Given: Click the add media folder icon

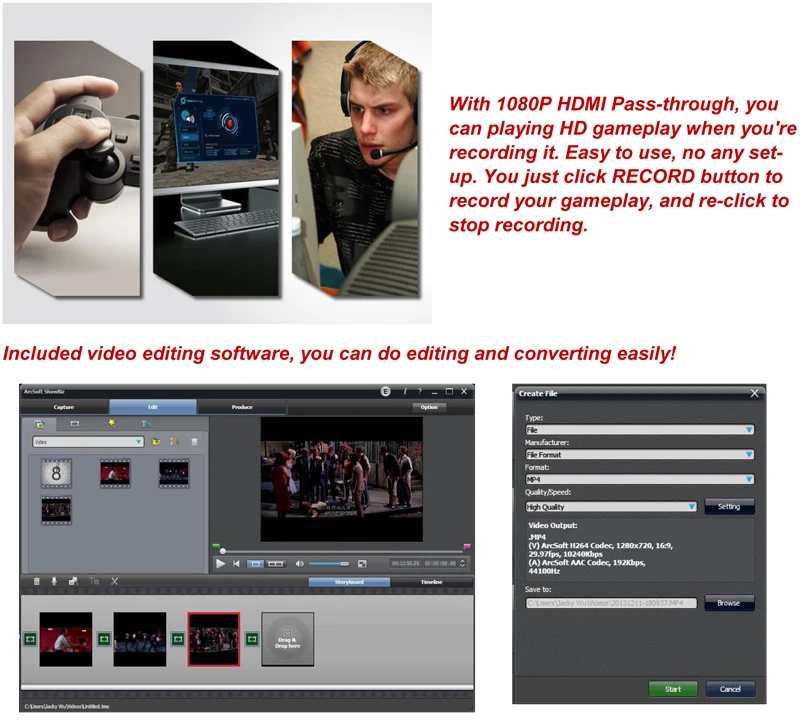Looking at the screenshot, I should 157,441.
